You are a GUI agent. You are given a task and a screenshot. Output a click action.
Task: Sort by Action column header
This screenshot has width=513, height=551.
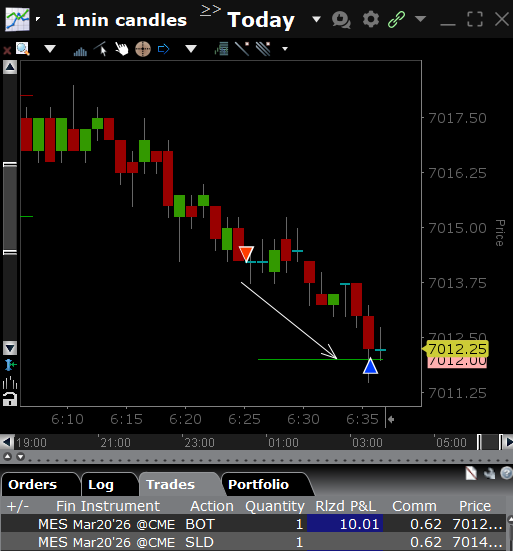pos(212,506)
